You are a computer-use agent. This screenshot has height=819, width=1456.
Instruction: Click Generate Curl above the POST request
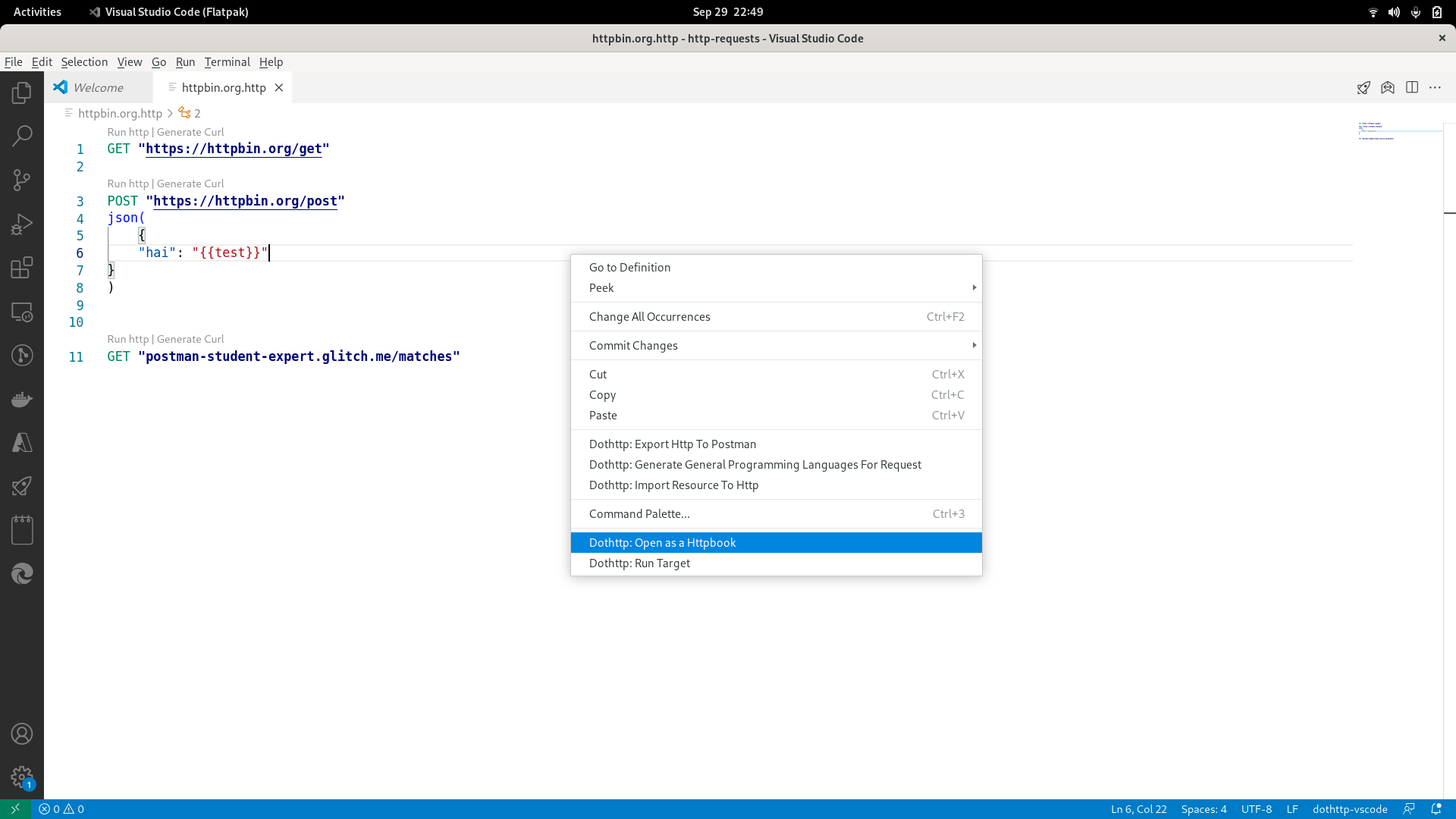click(x=190, y=184)
